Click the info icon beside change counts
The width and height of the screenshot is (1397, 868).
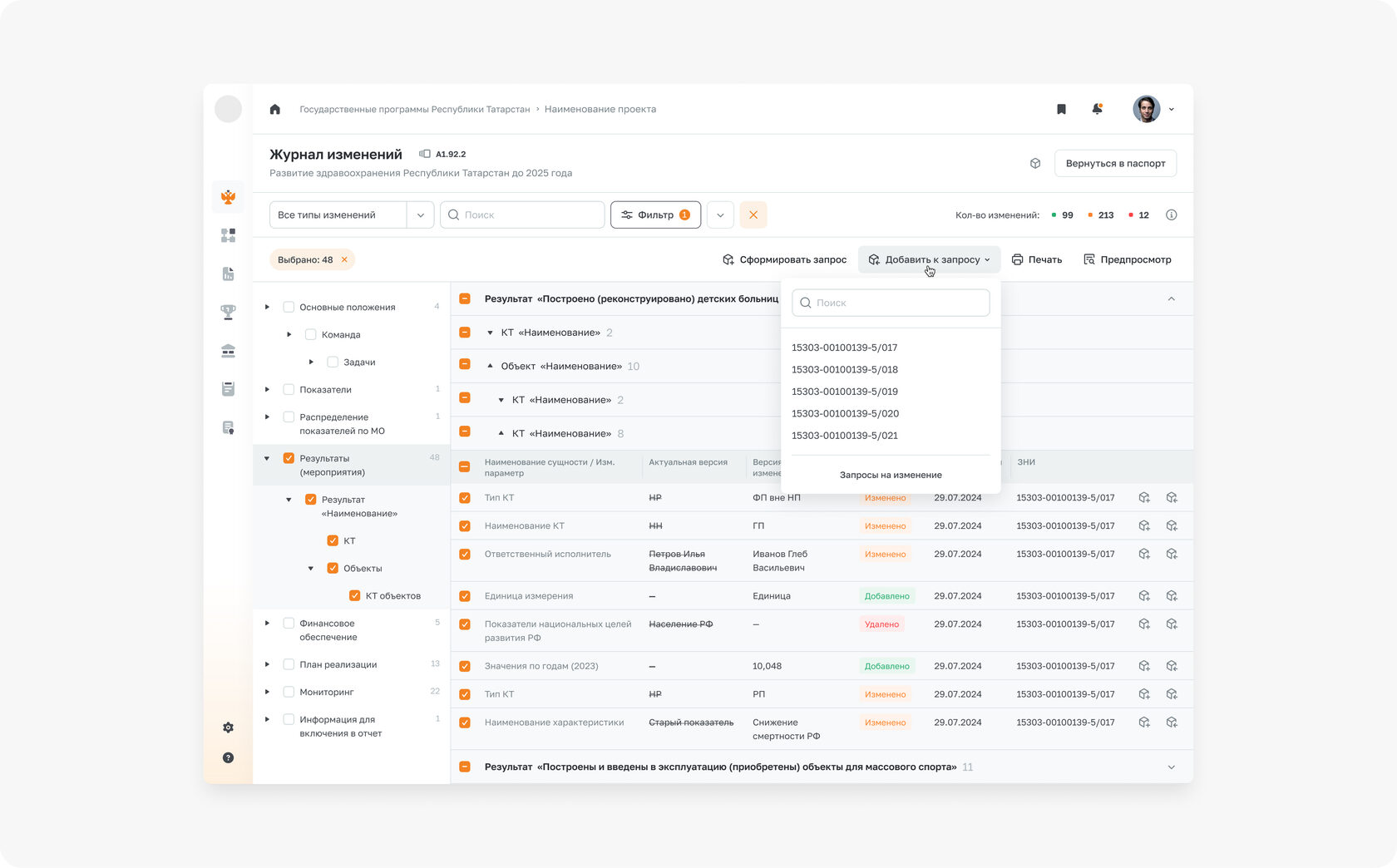click(1171, 215)
